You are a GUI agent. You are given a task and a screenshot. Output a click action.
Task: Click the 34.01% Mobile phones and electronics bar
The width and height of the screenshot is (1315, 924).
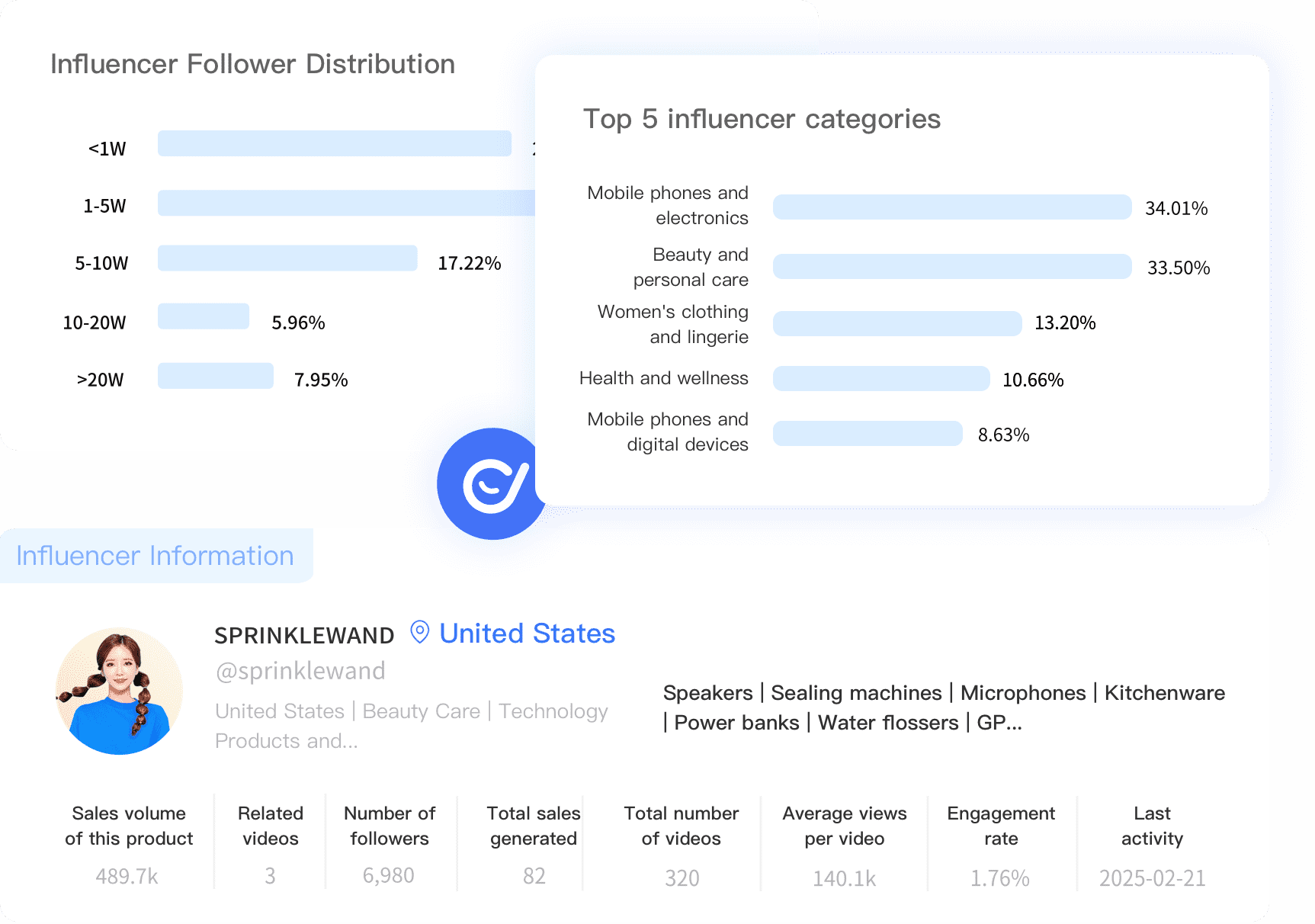951,207
